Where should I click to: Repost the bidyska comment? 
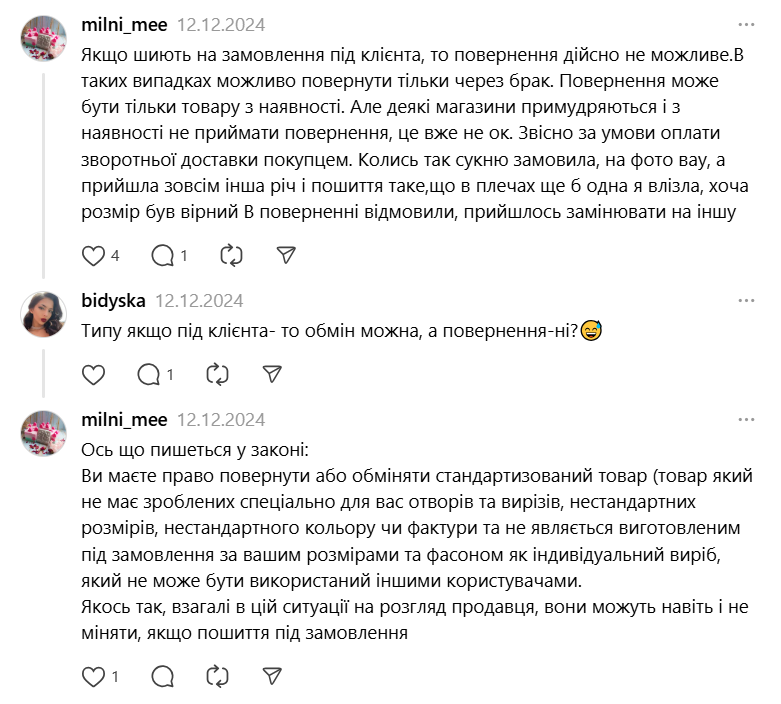[217, 374]
